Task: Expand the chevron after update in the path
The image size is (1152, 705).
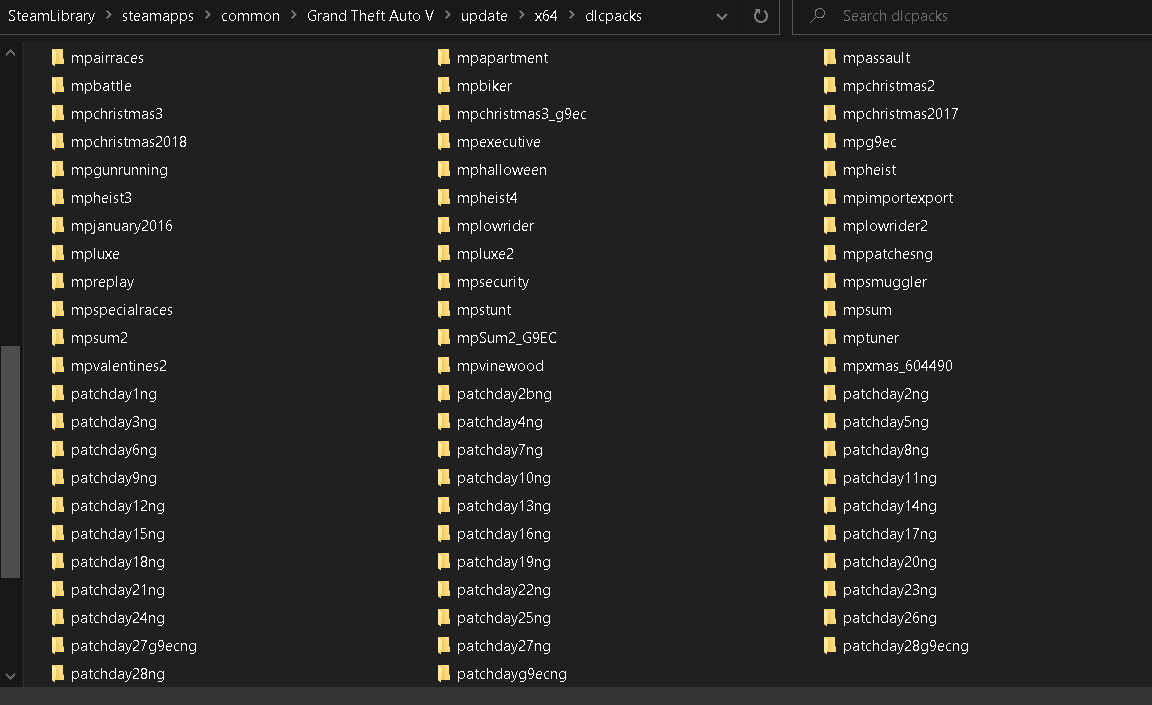Action: click(521, 15)
